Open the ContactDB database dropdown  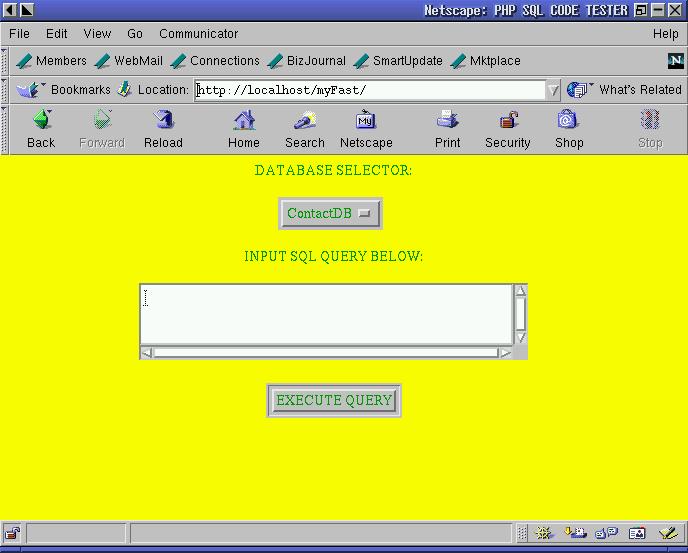point(329,213)
